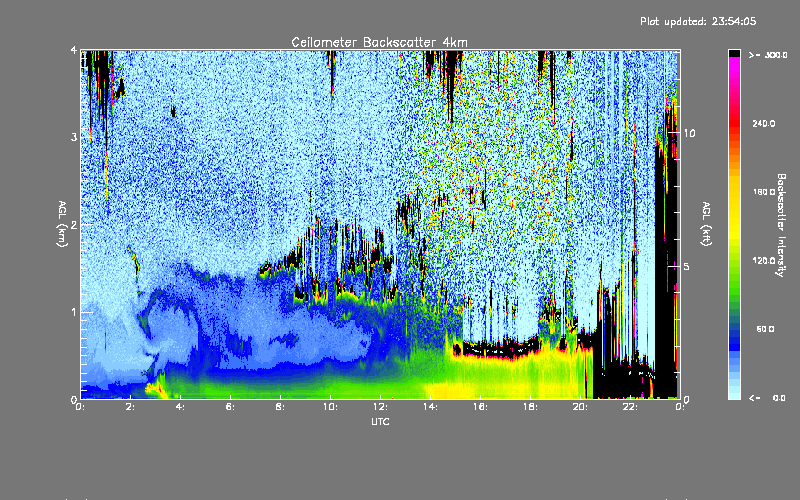800x500 pixels.
Task: Select the "AGL (km)" left axis label
Action: pos(62,224)
